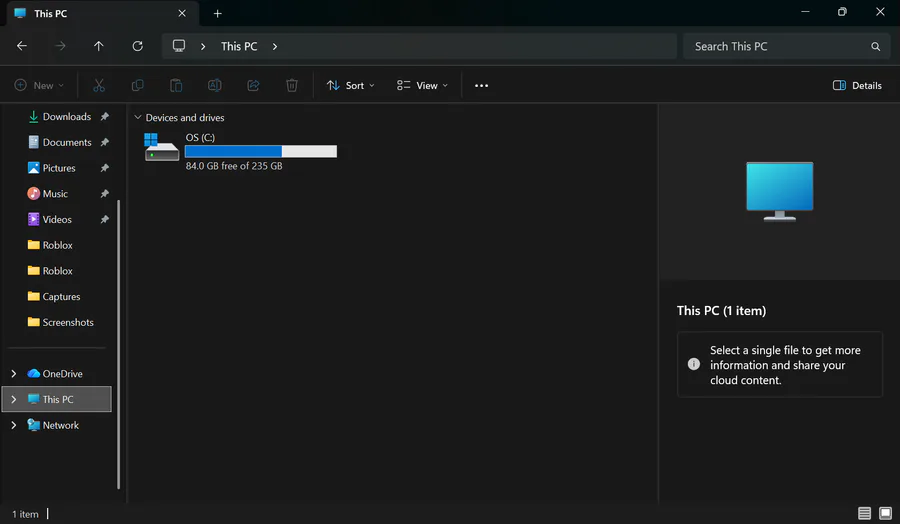Go up one folder level
This screenshot has width=900, height=524.
click(99, 46)
